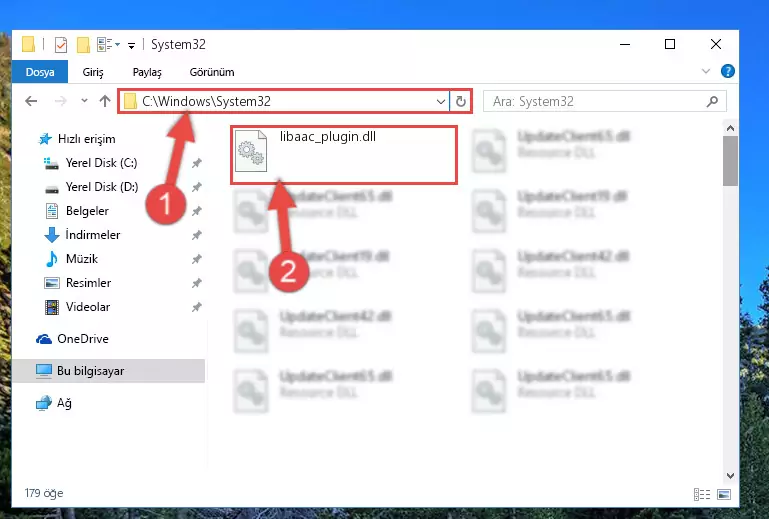769x519 pixels.
Task: Click the pin icon next to Müzik
Action: pyautogui.click(x=197, y=259)
